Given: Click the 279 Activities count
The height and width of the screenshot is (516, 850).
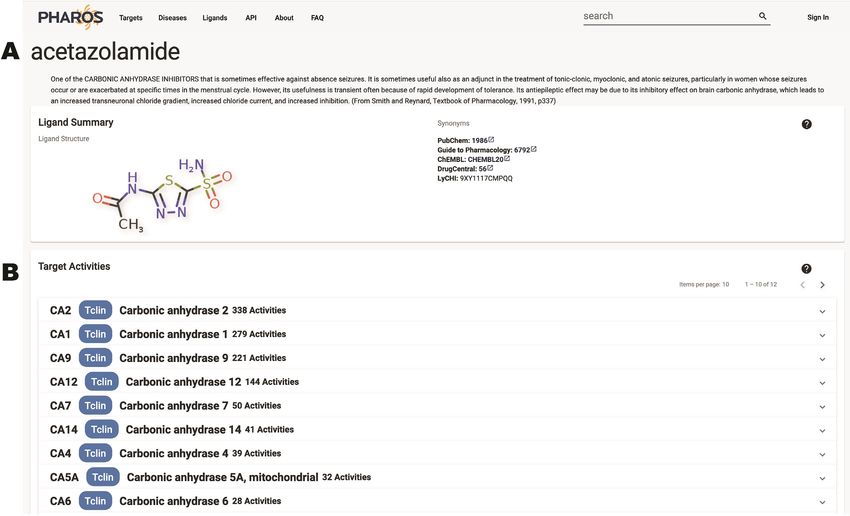Looking at the screenshot, I should coord(259,334).
